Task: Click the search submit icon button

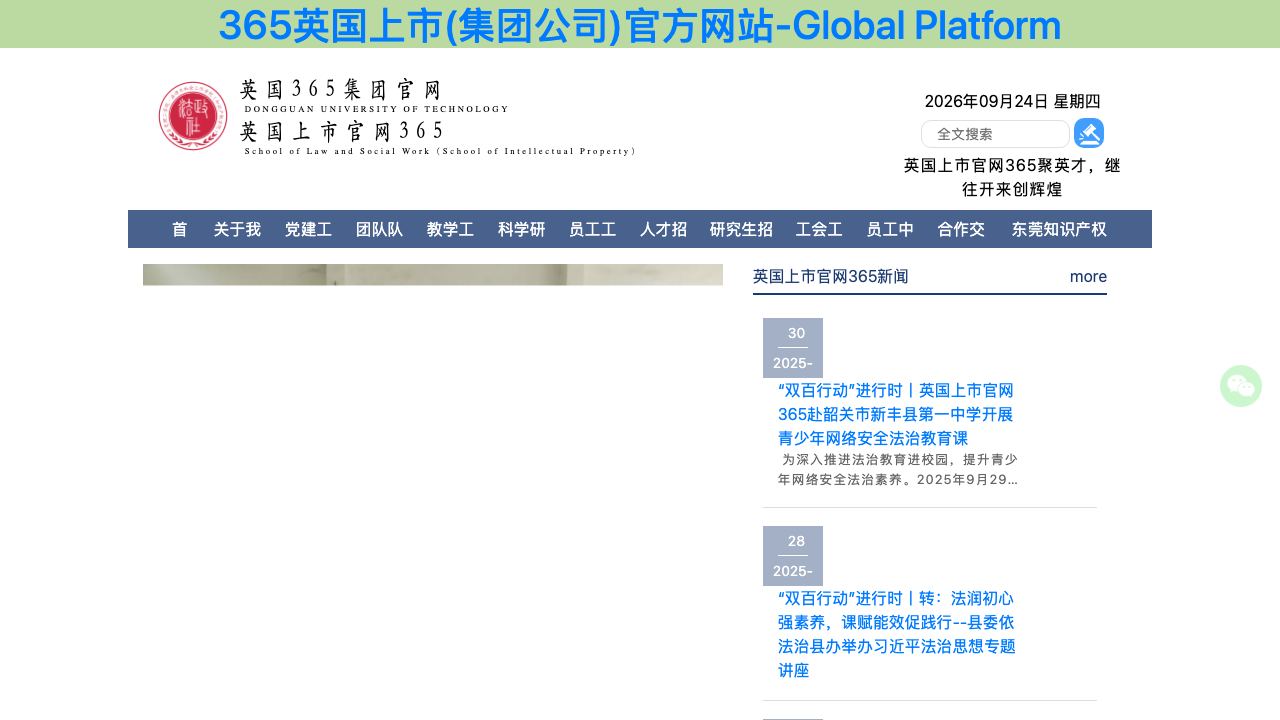Action: 1089,133
